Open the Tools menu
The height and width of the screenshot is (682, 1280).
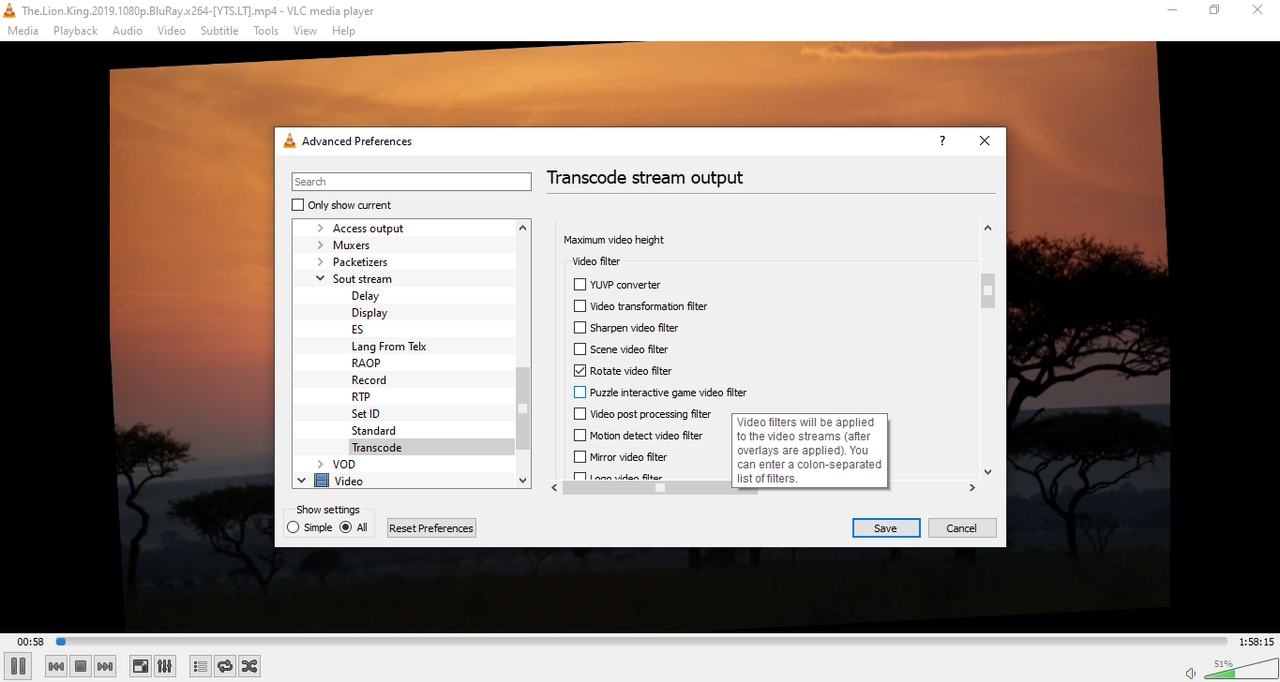coord(266,30)
